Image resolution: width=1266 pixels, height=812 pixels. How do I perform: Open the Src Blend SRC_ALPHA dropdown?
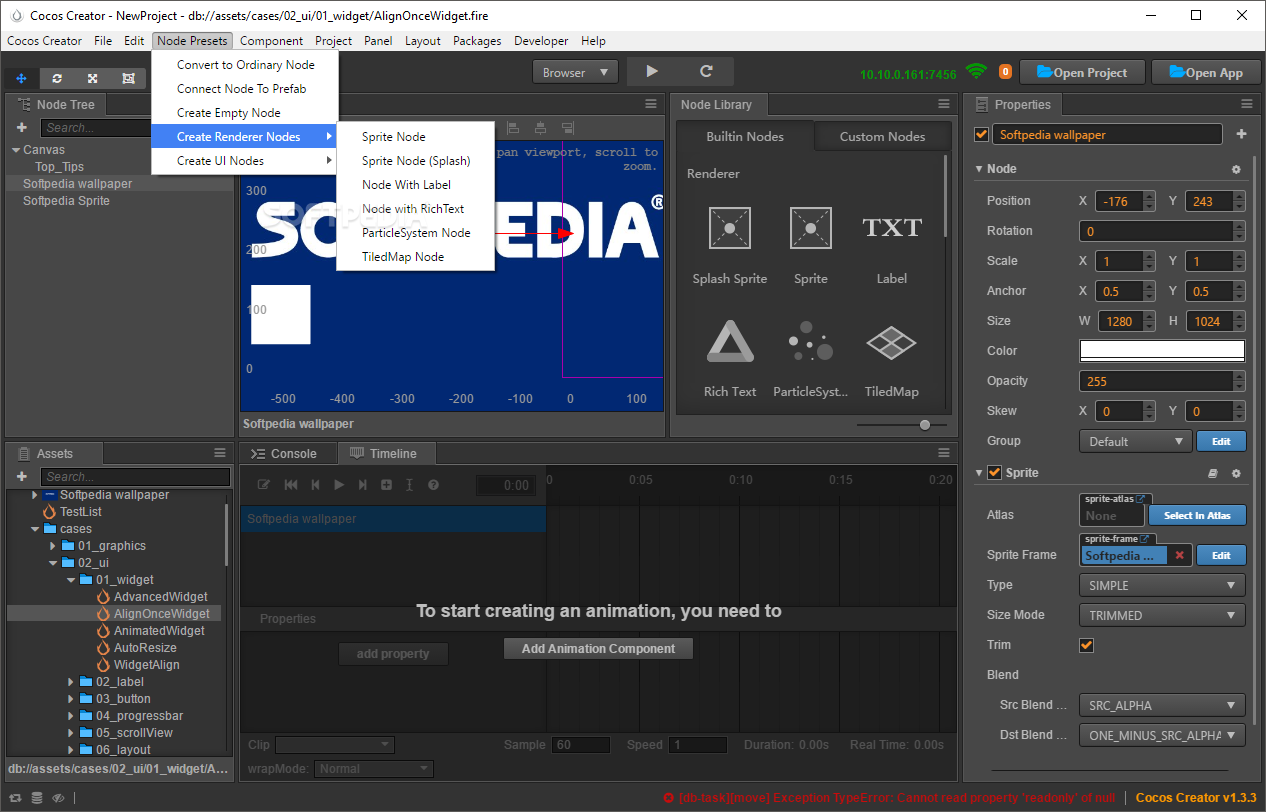click(x=1162, y=705)
